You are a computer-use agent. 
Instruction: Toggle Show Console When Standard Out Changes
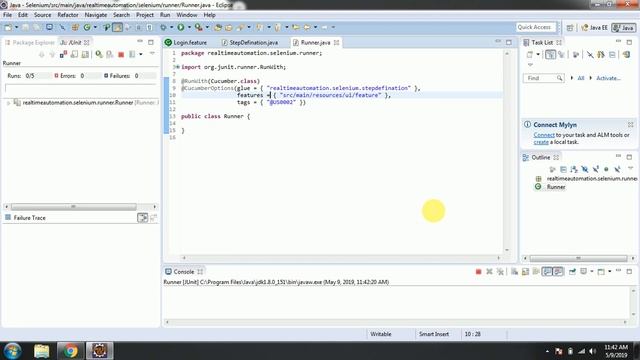[547, 271]
